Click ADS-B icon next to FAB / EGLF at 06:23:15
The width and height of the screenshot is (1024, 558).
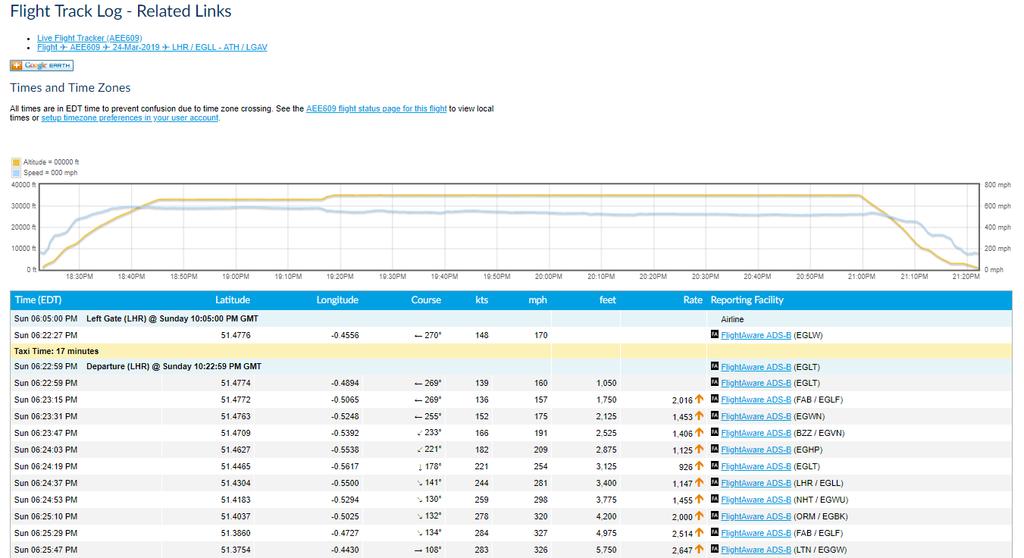click(x=714, y=399)
